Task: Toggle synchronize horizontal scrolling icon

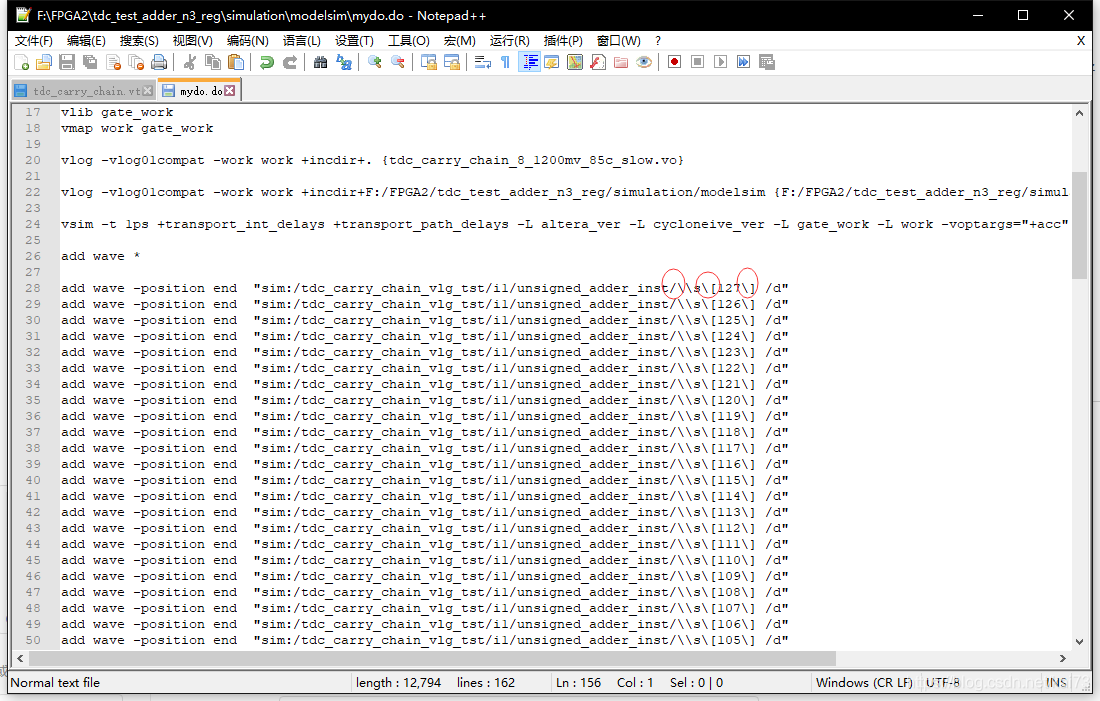Action: [452, 62]
